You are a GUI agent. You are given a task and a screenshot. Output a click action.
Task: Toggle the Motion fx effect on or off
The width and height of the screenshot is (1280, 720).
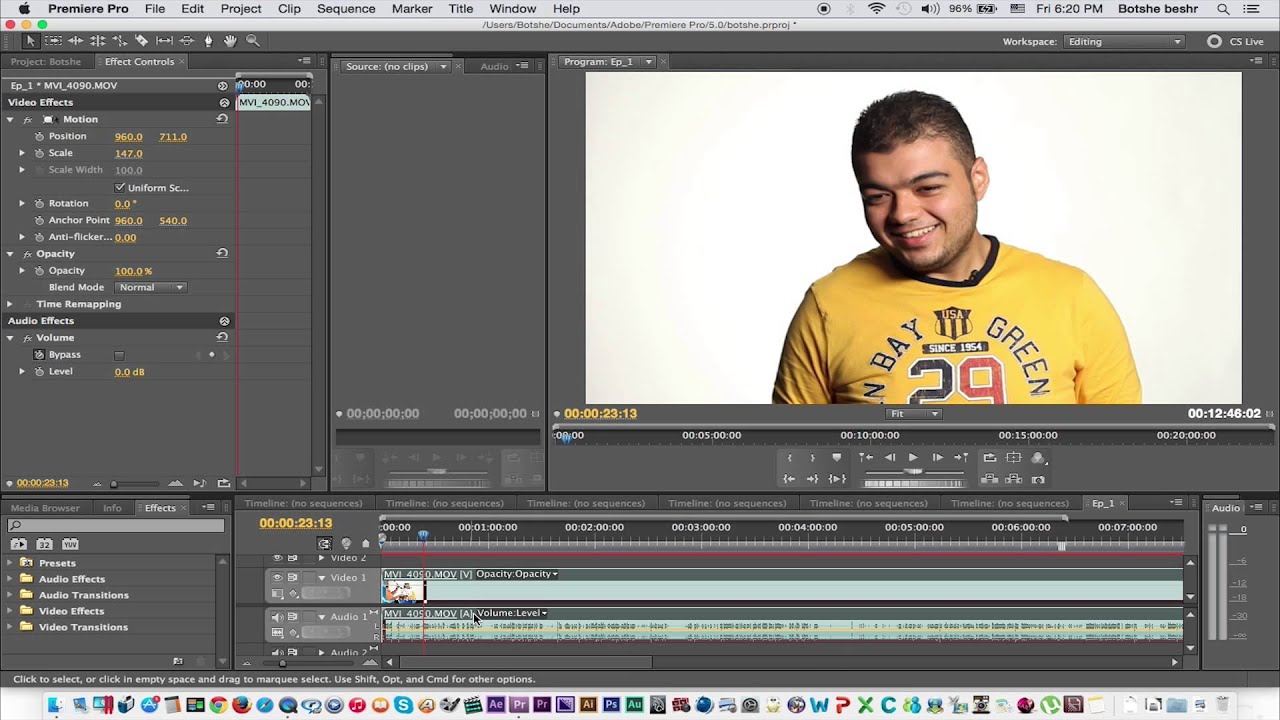[x=28, y=119]
